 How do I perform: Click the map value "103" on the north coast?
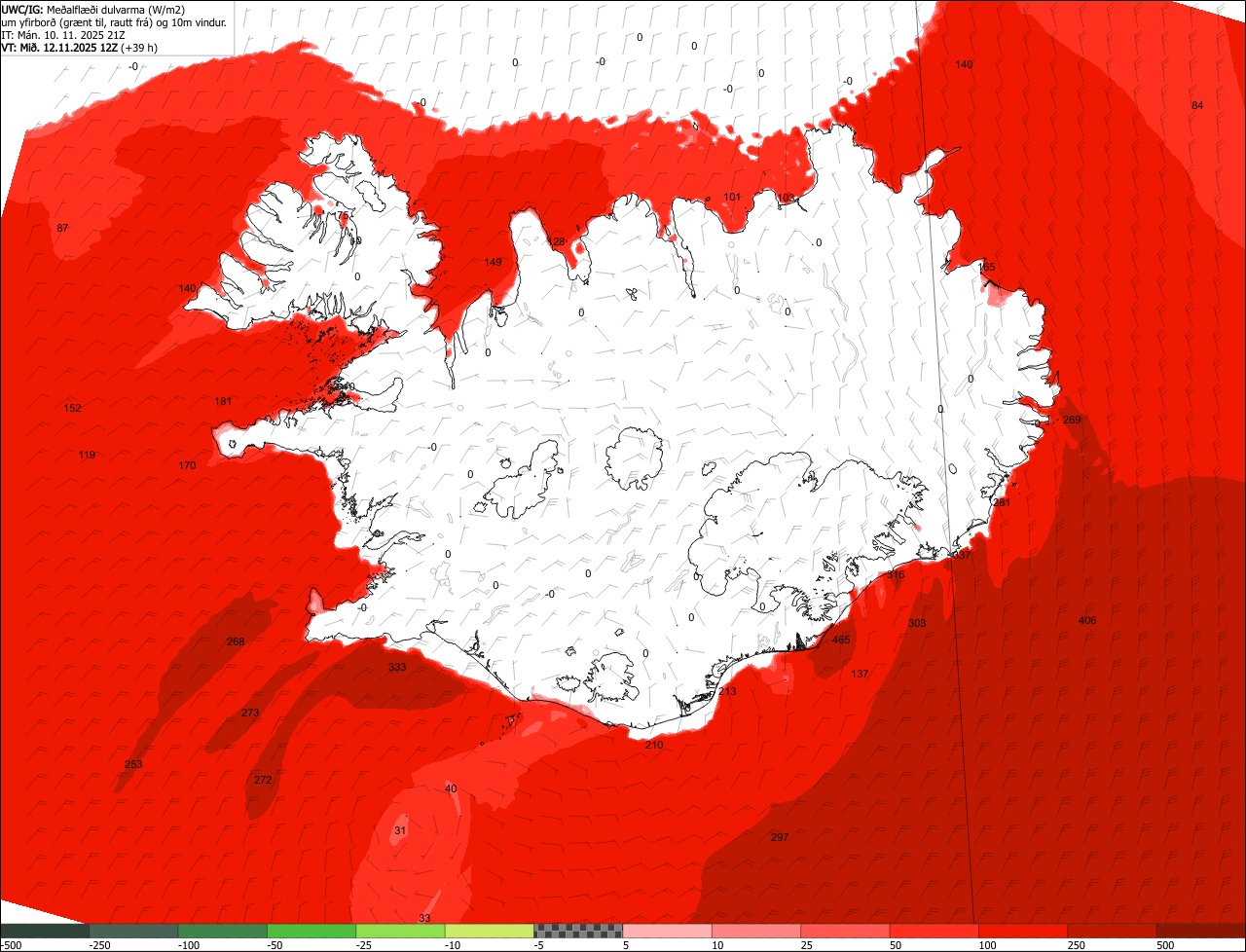[786, 198]
